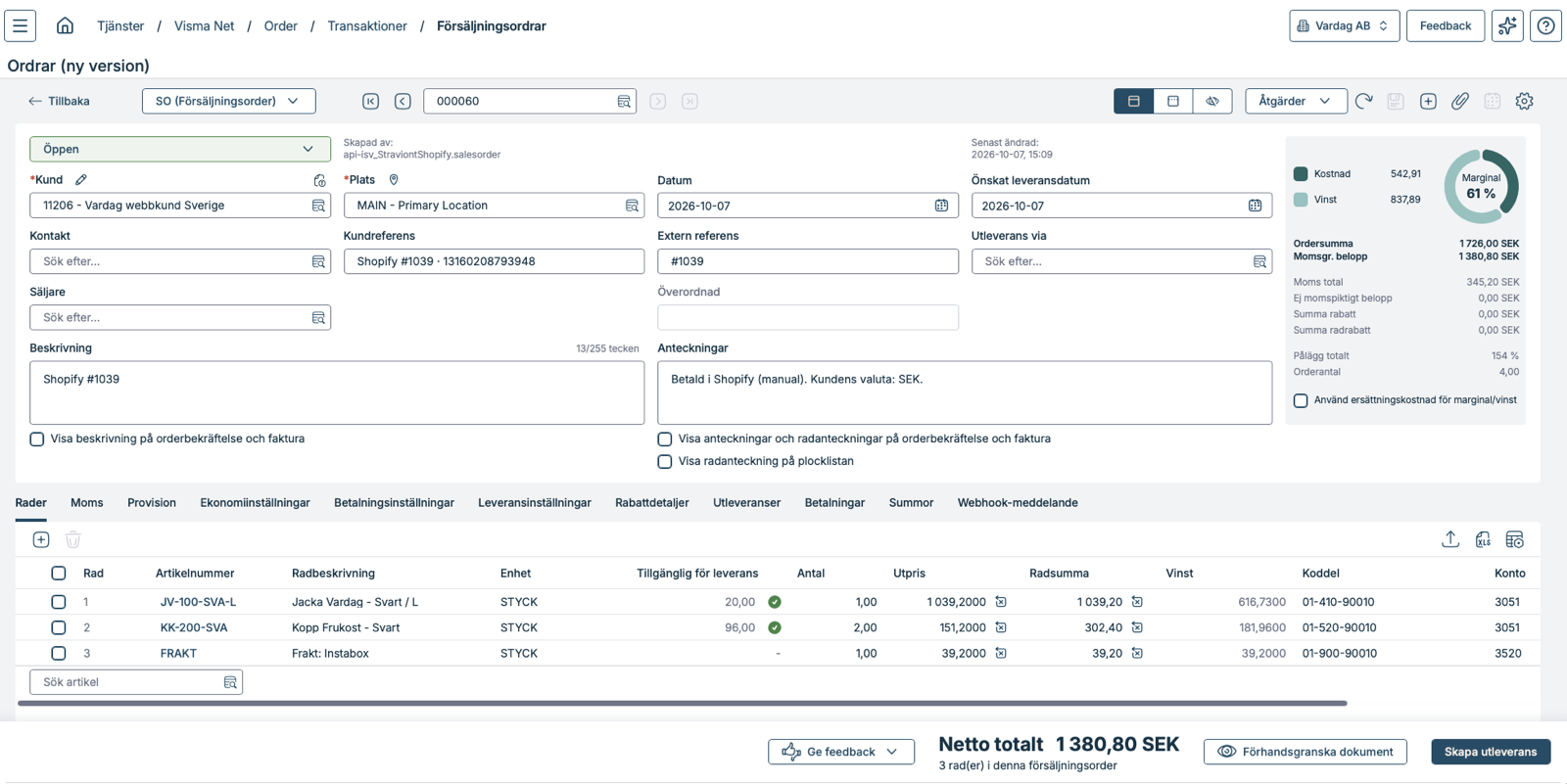
Task: Switch to the Betalningar tab
Action: (834, 503)
